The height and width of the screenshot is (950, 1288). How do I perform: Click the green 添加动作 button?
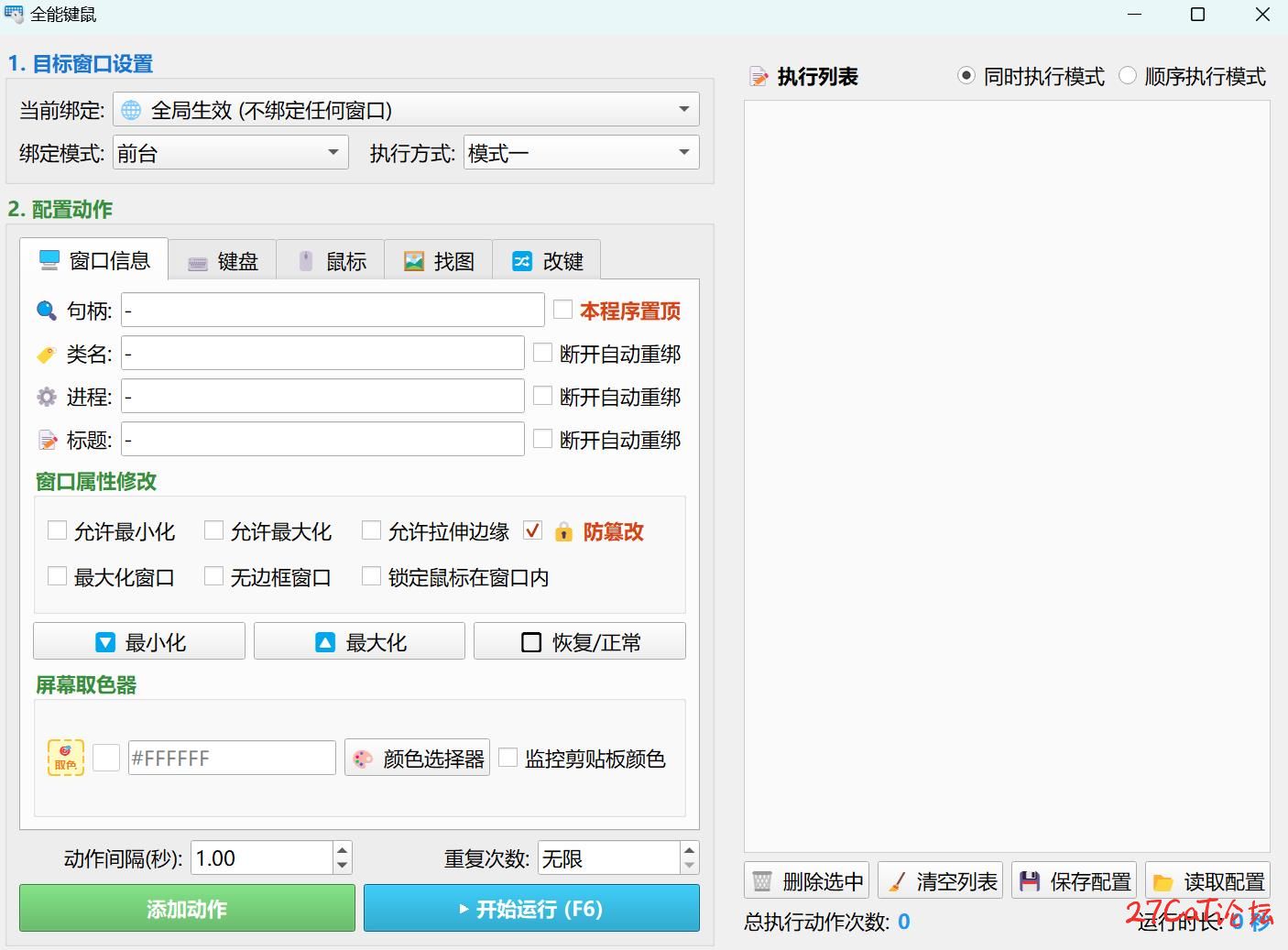187,908
